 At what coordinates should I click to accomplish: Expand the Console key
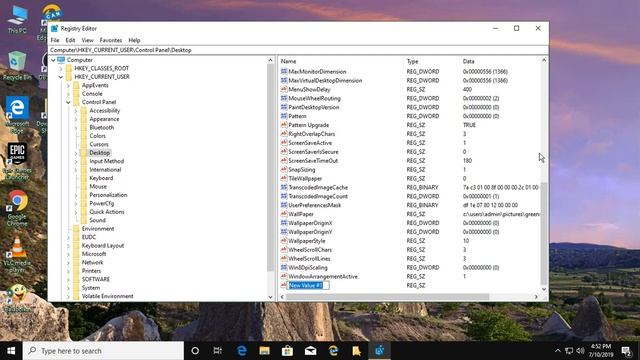[x=68, y=94]
